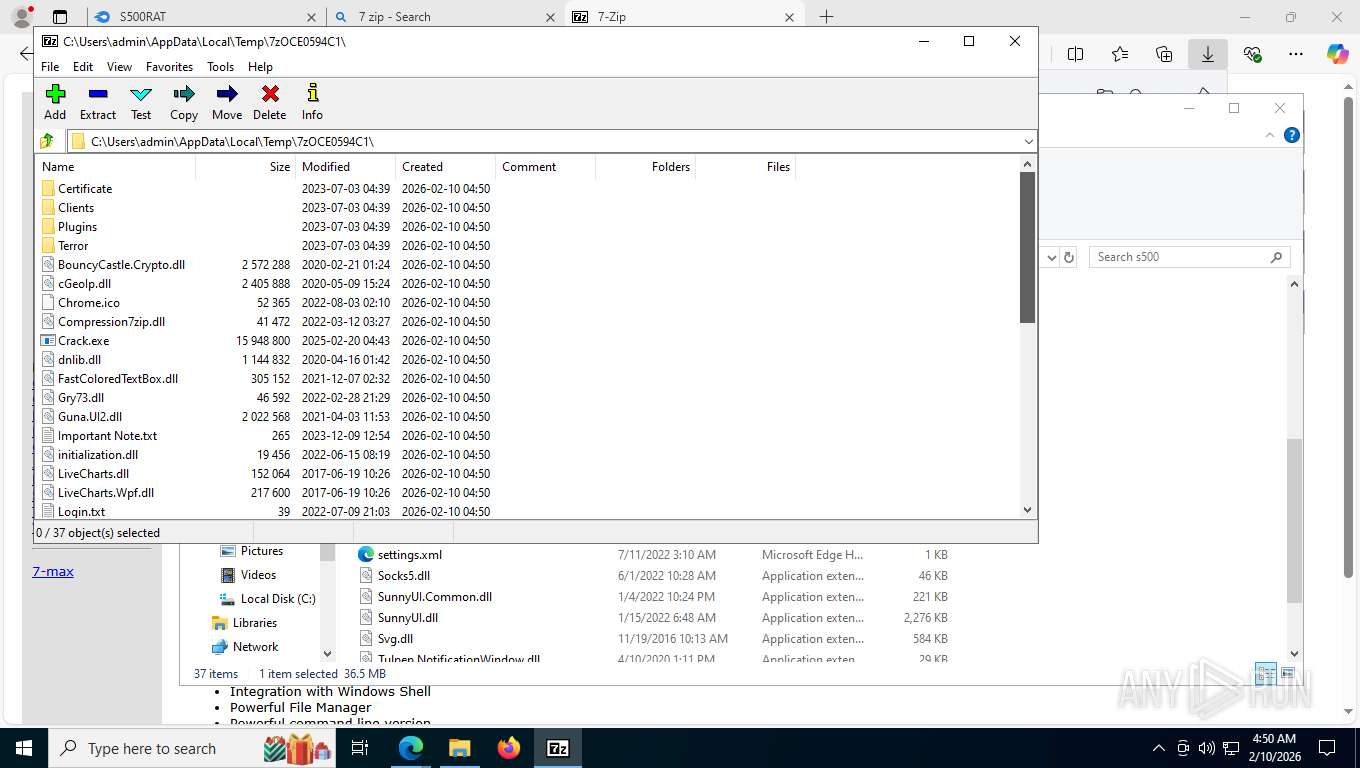
Task: Open the 7-max link
Action: click(53, 572)
